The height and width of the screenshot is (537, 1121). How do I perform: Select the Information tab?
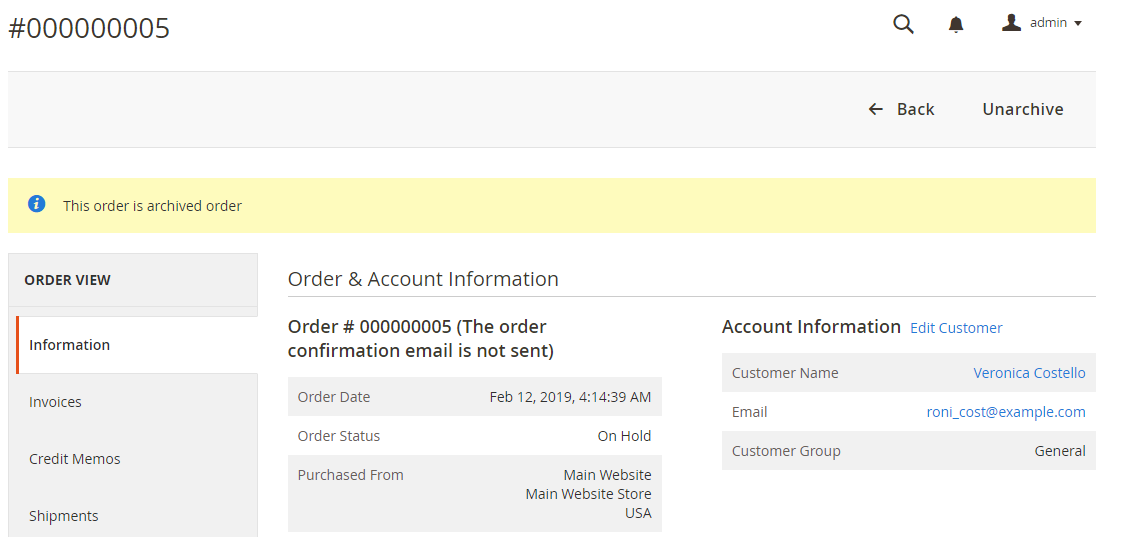pyautogui.click(x=70, y=345)
